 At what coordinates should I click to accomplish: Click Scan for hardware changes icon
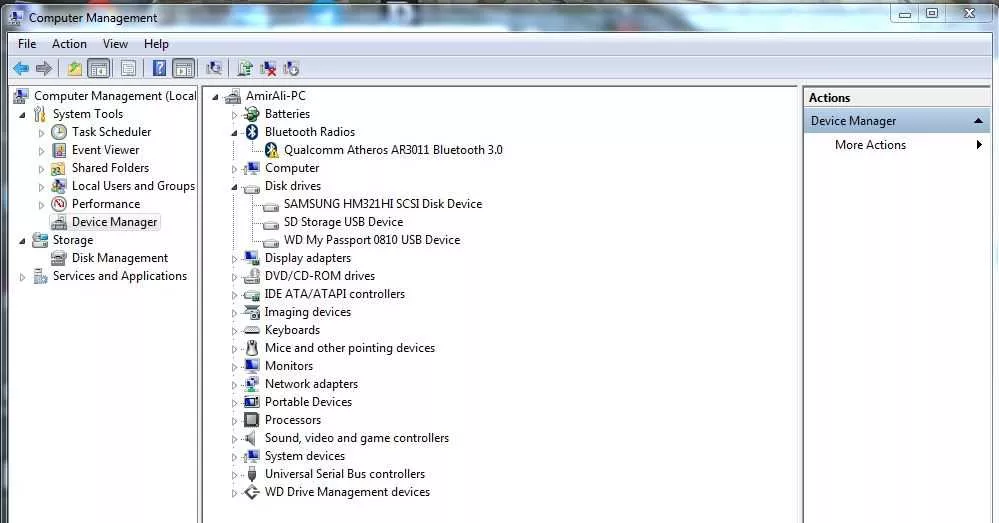(x=214, y=68)
